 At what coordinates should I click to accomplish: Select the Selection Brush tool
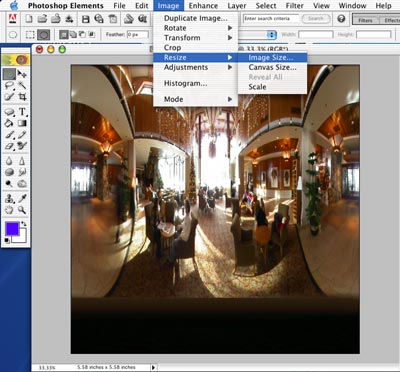click(9, 97)
